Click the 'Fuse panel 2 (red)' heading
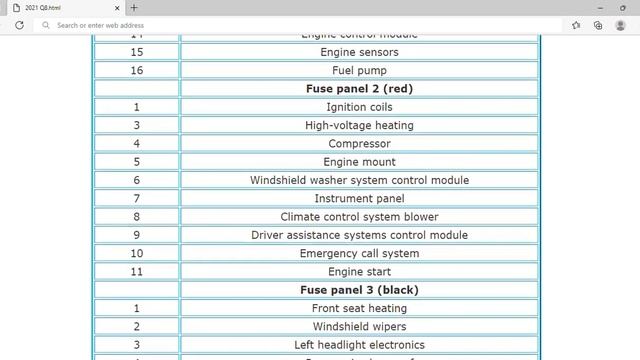Screen dimensions: 640x360 pyautogui.click(x=359, y=89)
